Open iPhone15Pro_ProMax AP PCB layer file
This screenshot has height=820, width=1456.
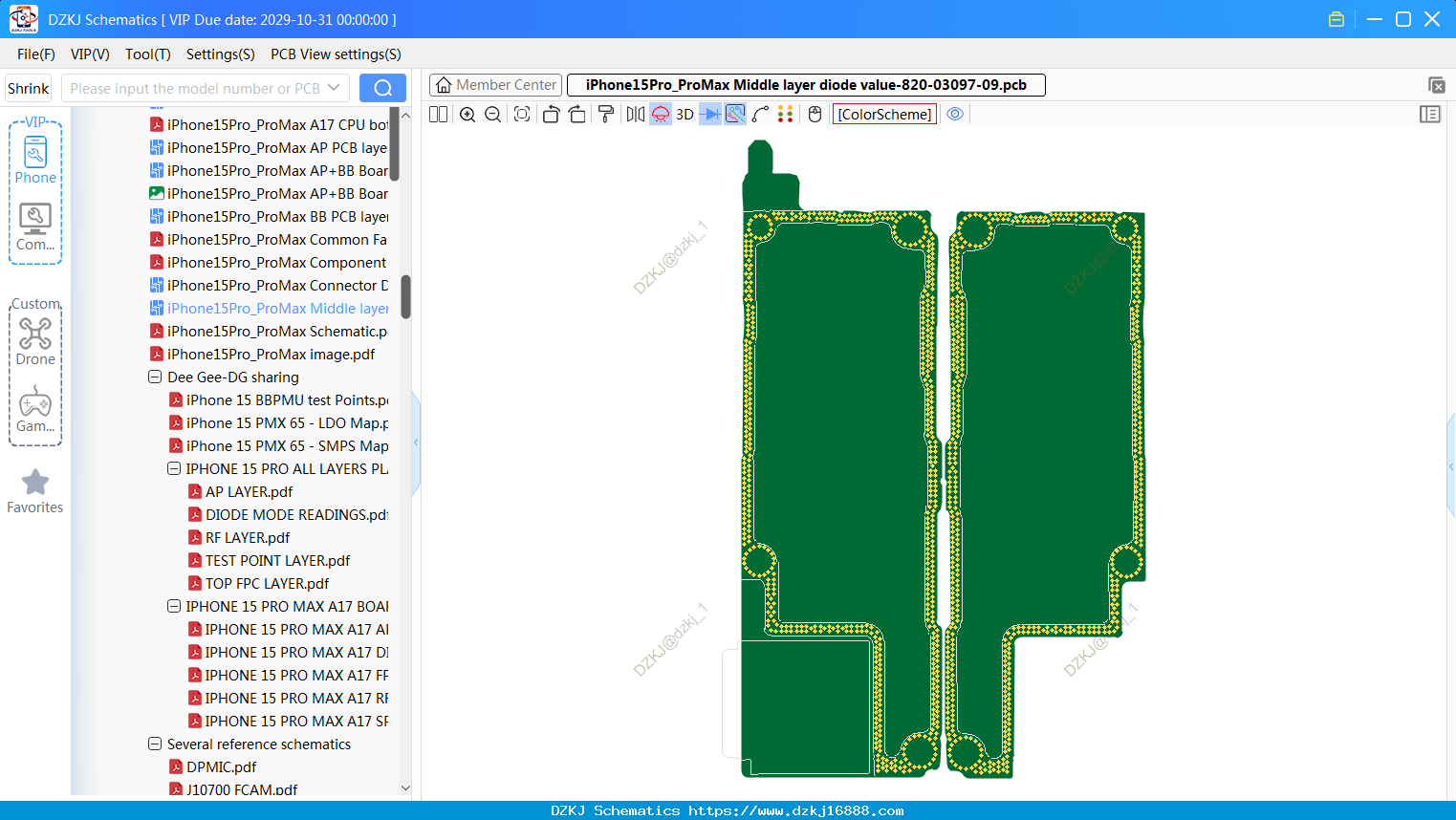click(x=269, y=147)
